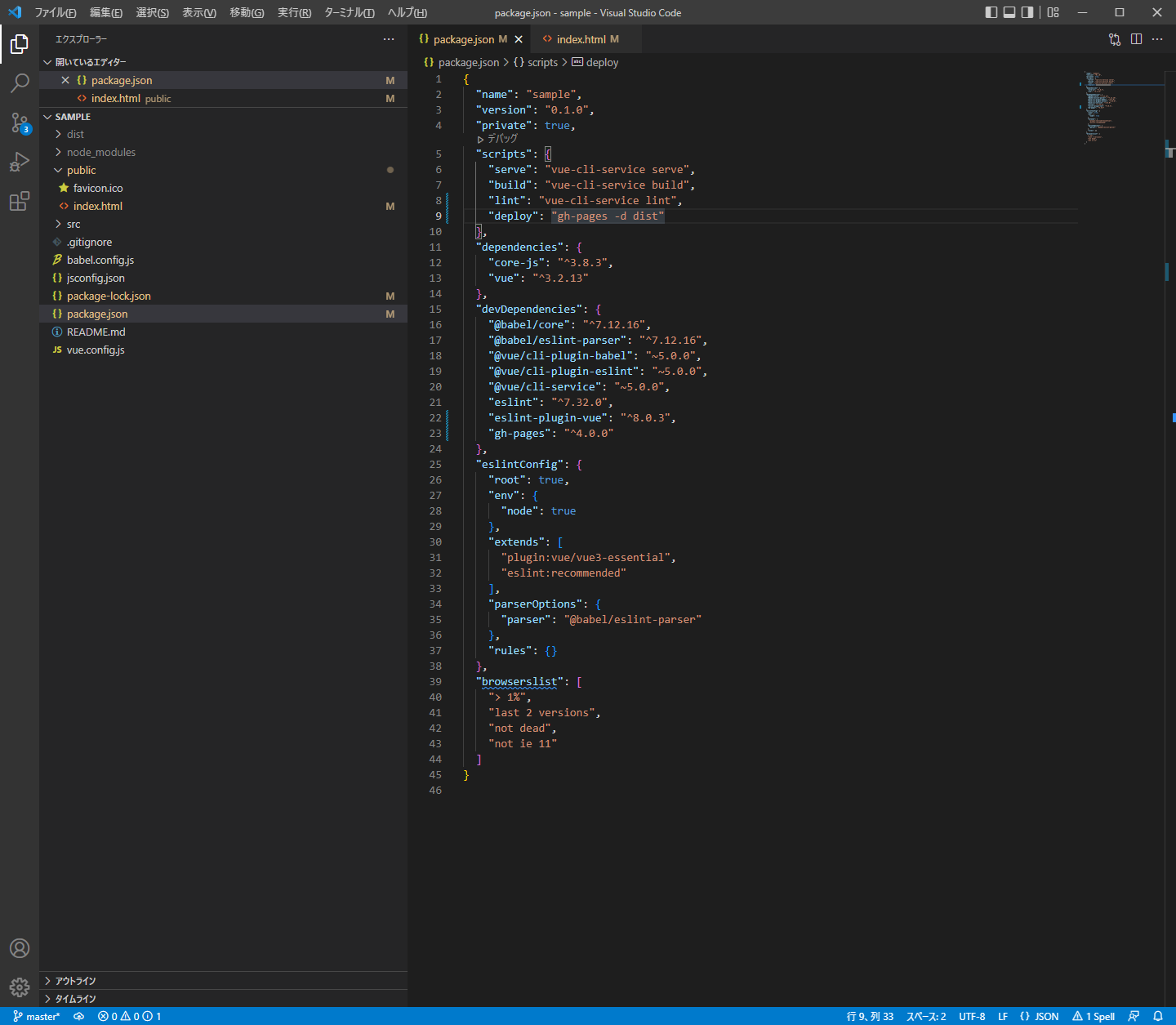Collapse the public folder

(x=223, y=170)
